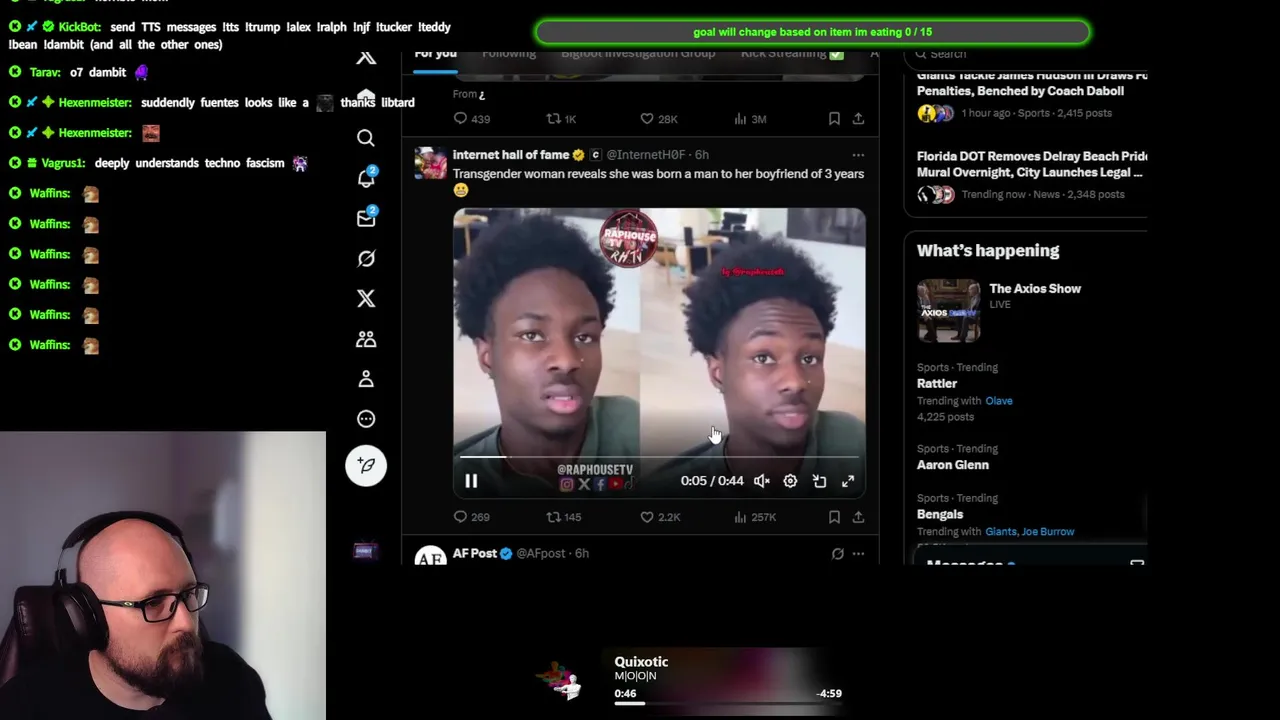Like the internet hall of fame post (2.2K)
The width and height of the screenshot is (1280, 720).
(660, 517)
